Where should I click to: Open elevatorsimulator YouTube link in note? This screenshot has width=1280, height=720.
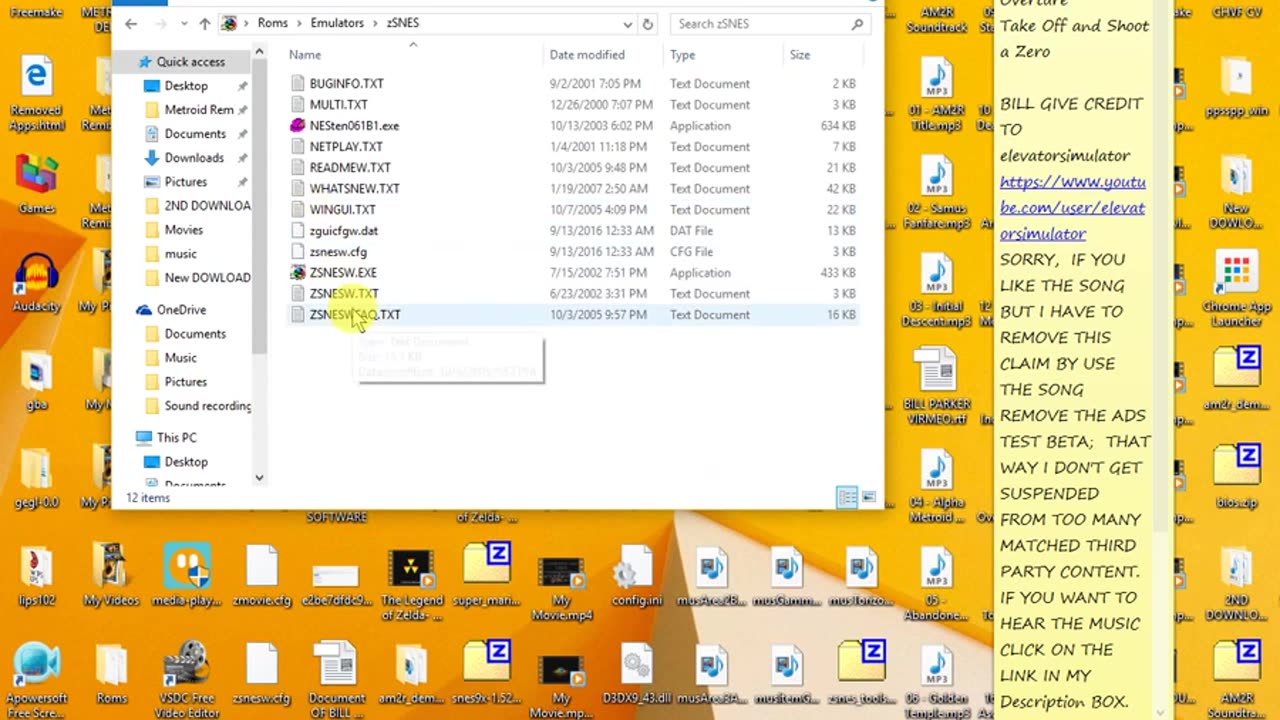pyautogui.click(x=1072, y=208)
